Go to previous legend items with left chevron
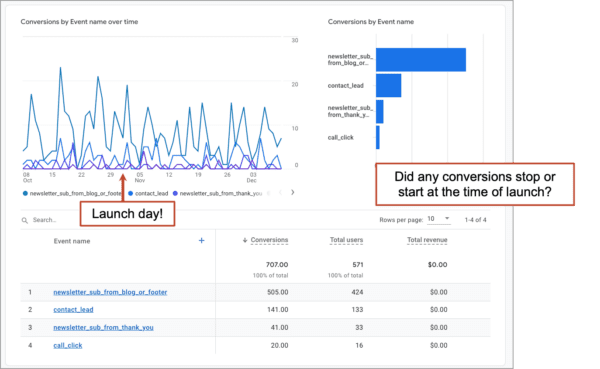The image size is (600, 369). (280, 192)
